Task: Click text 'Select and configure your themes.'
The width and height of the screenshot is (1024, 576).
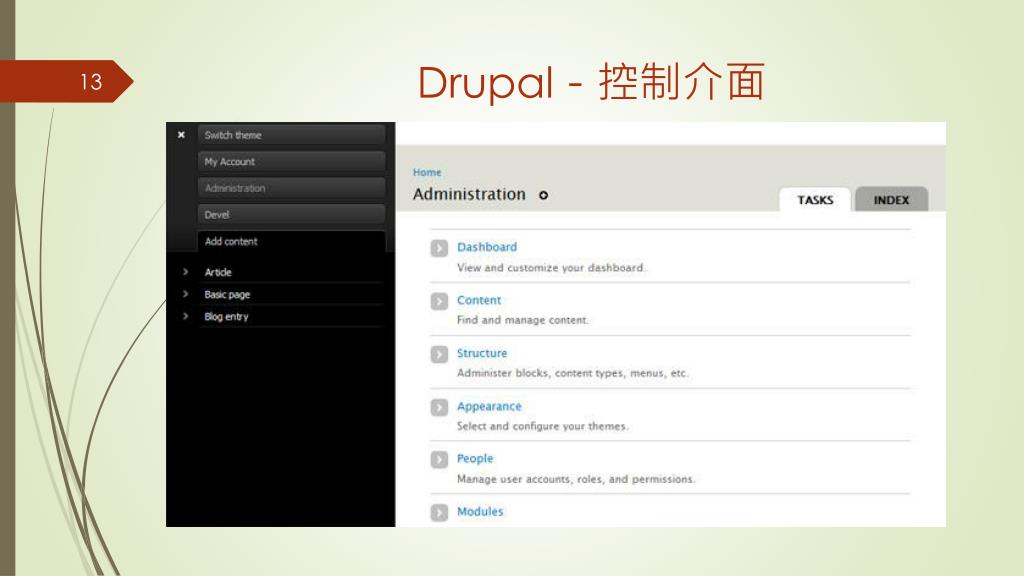Action: click(x=543, y=426)
